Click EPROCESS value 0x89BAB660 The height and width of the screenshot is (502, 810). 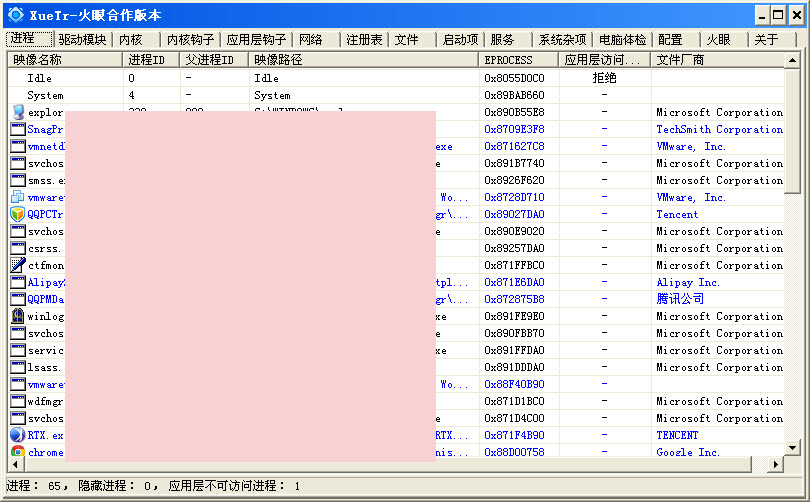click(515, 95)
